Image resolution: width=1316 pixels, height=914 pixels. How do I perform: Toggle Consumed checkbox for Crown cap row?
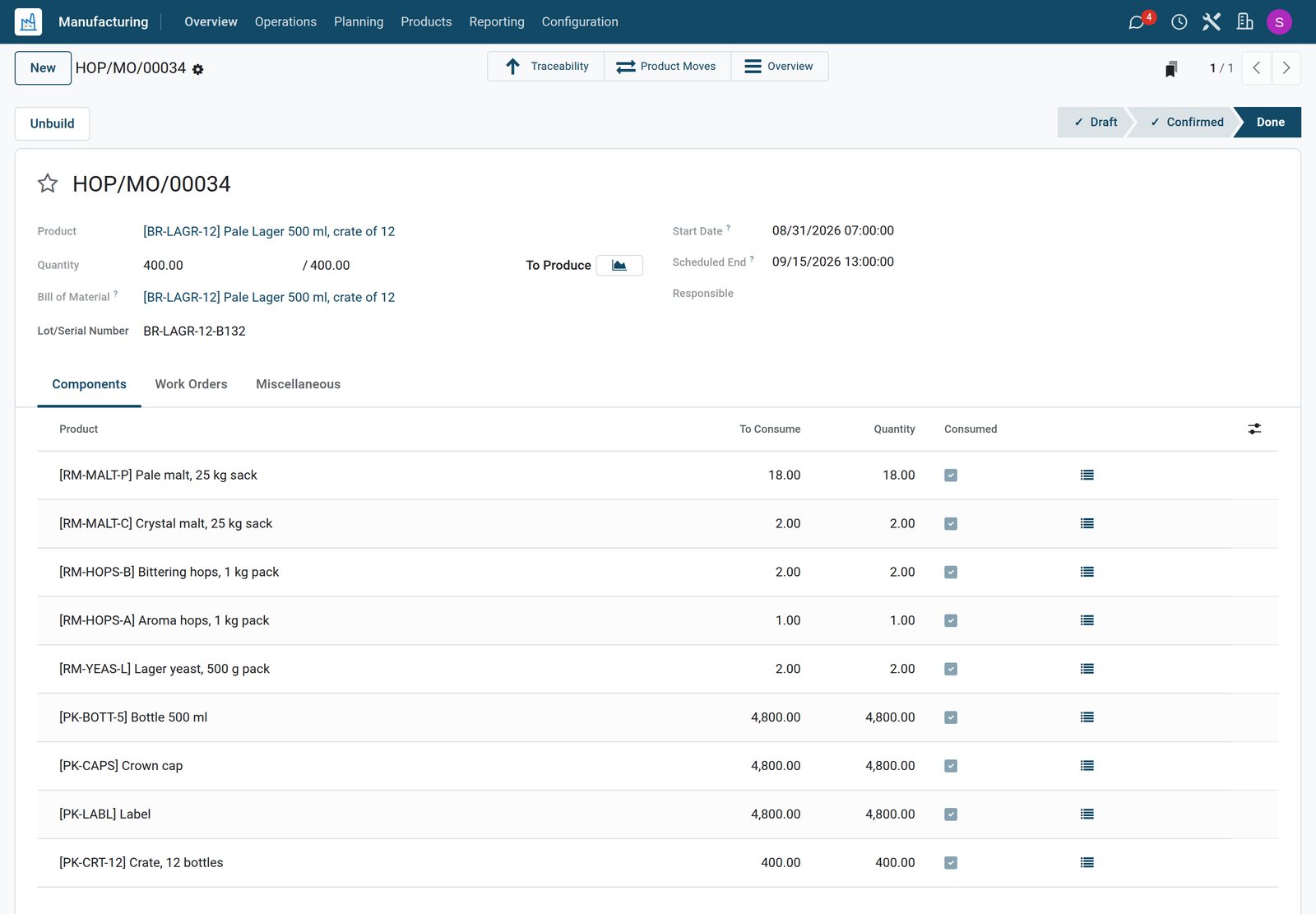pos(951,766)
